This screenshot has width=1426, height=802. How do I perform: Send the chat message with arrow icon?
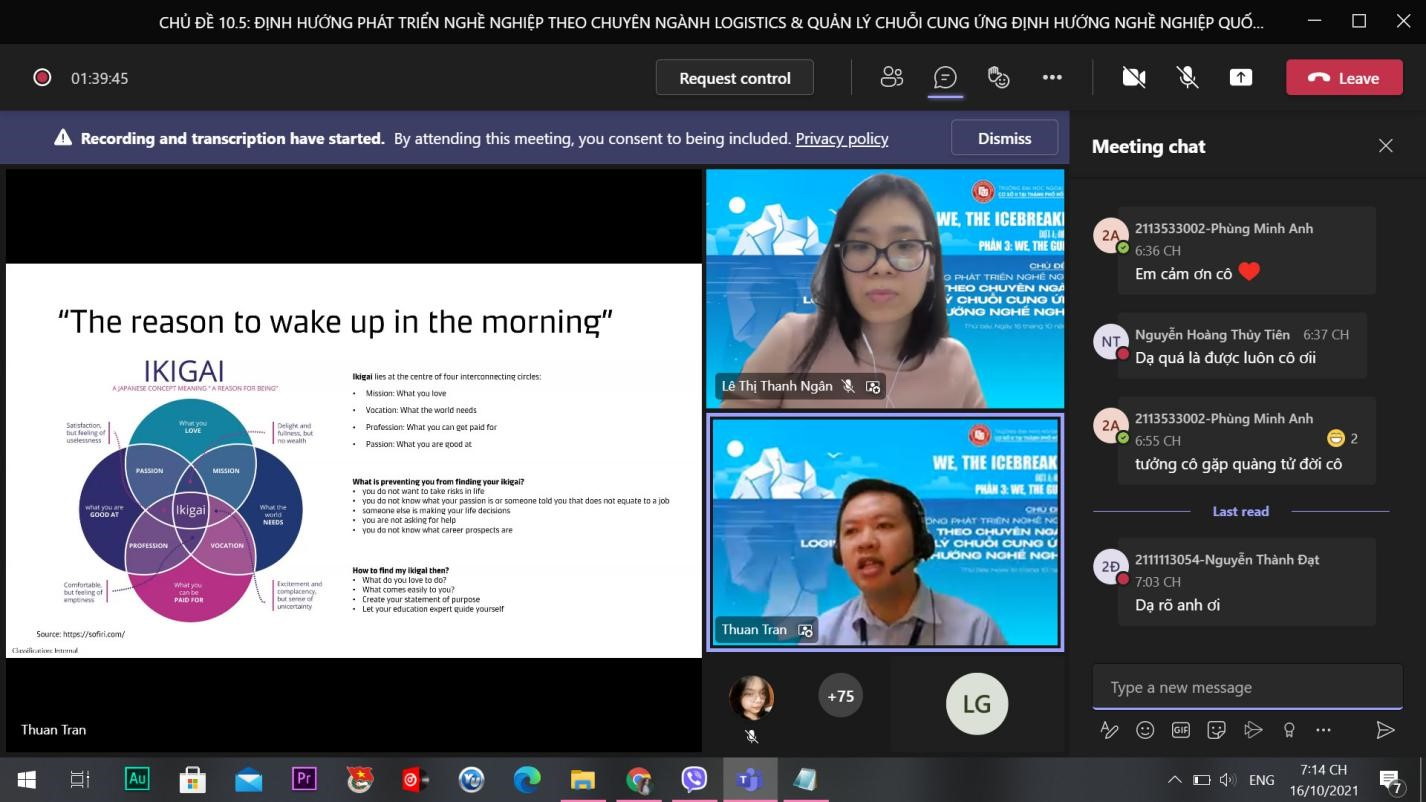click(x=1385, y=730)
